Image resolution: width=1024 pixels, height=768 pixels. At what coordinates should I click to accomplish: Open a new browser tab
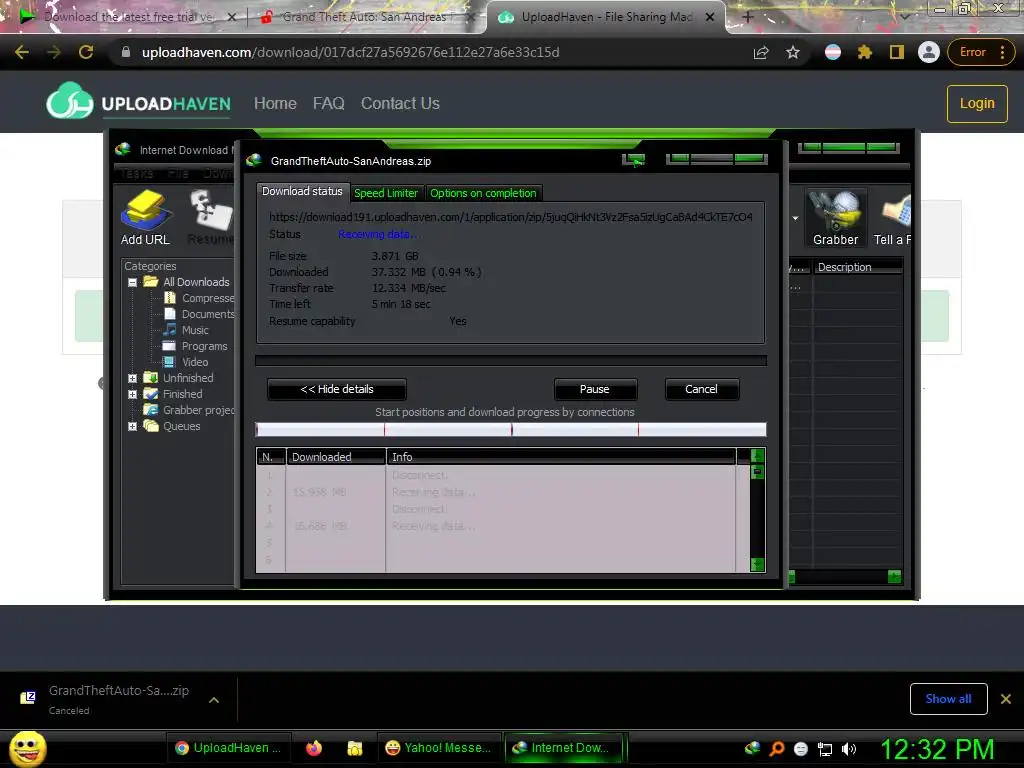748,17
